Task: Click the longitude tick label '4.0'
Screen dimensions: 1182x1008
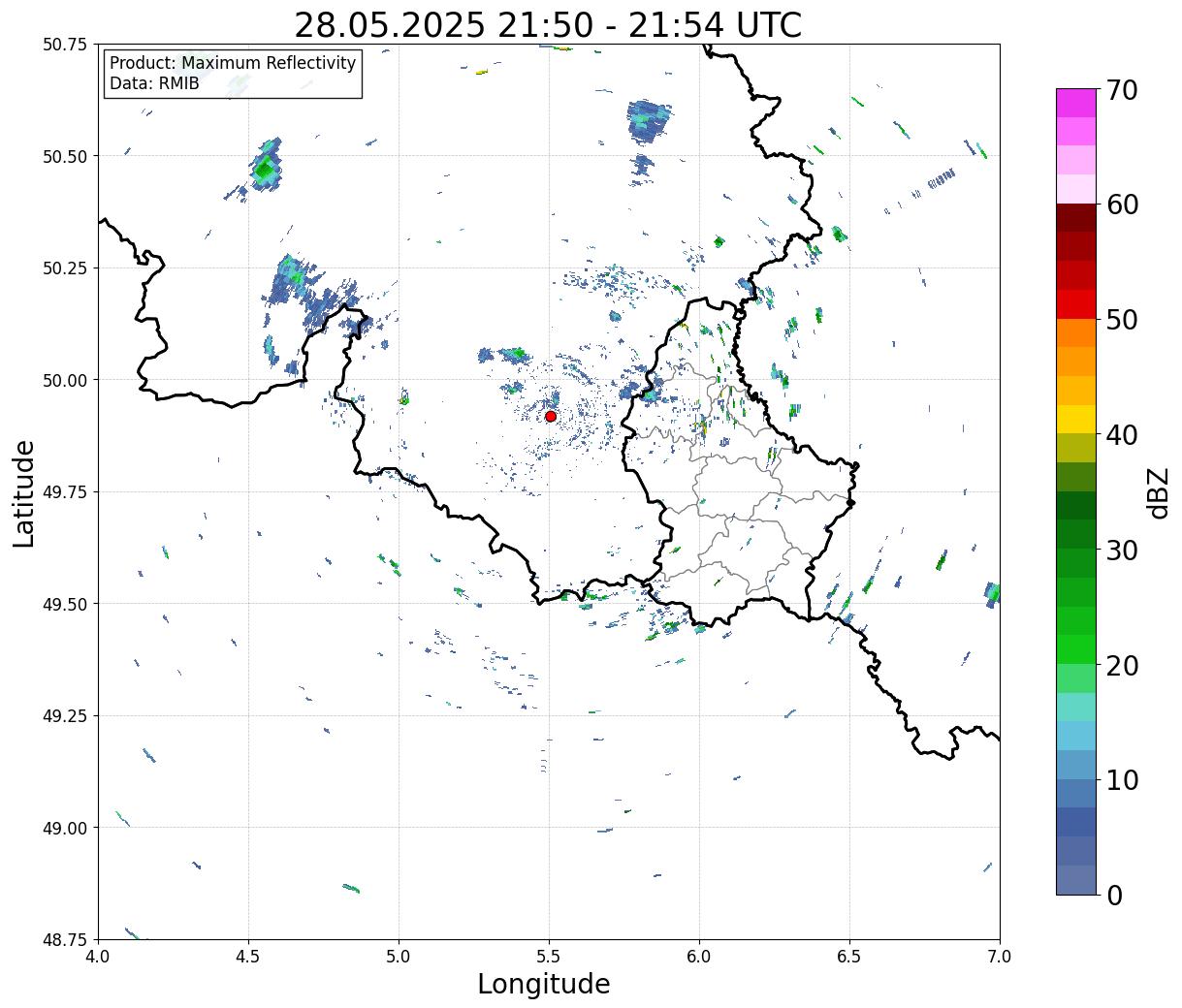Action: coord(98,956)
